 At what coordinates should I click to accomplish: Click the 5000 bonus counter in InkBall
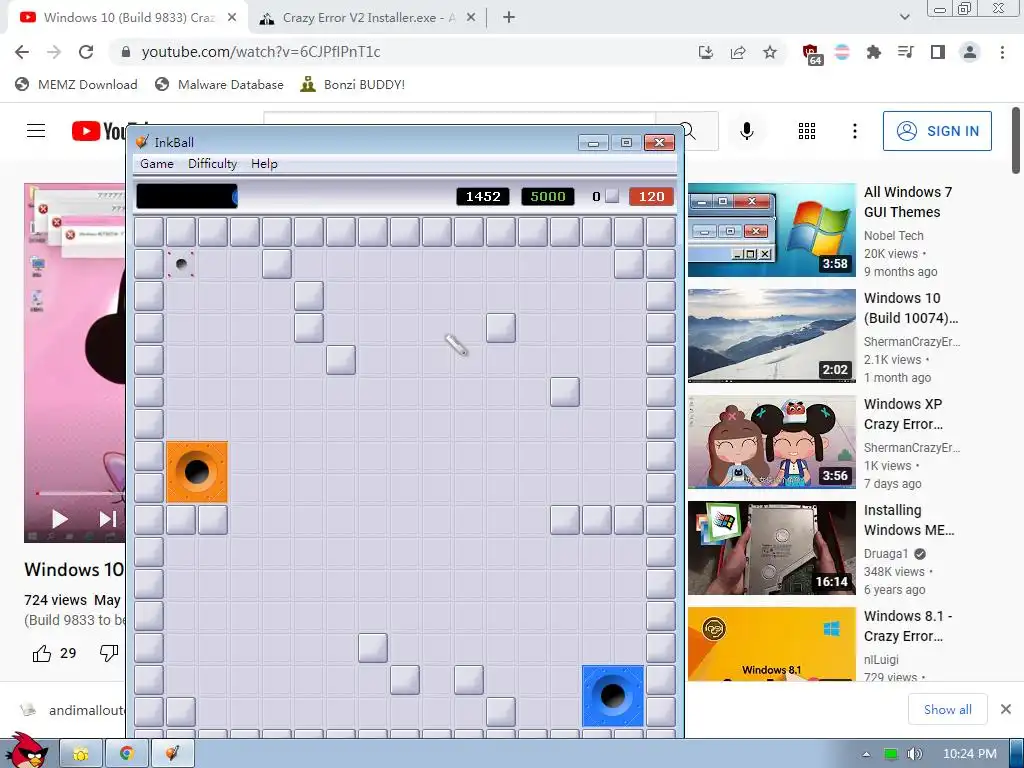click(547, 197)
